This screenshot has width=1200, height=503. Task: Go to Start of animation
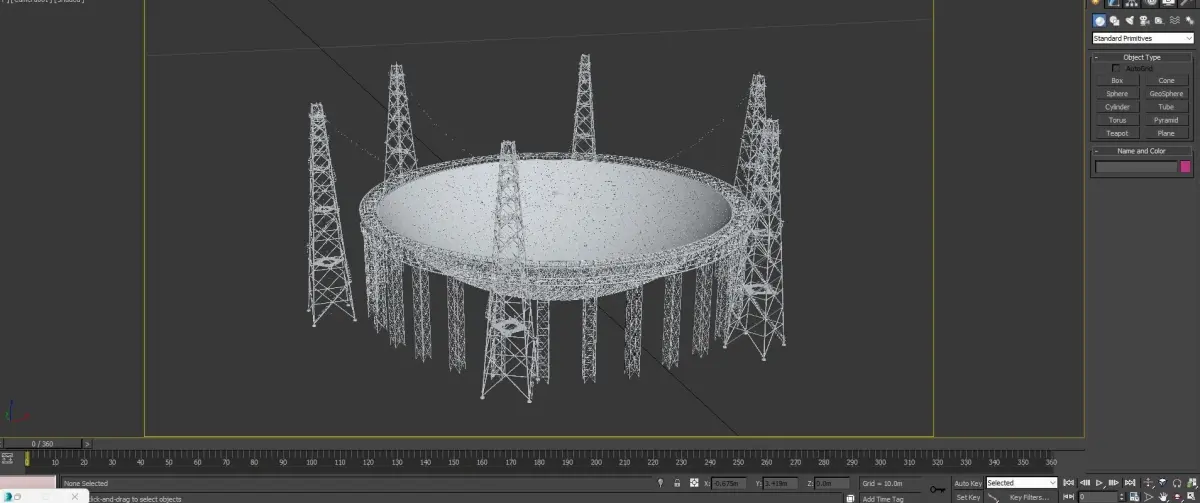(1068, 482)
